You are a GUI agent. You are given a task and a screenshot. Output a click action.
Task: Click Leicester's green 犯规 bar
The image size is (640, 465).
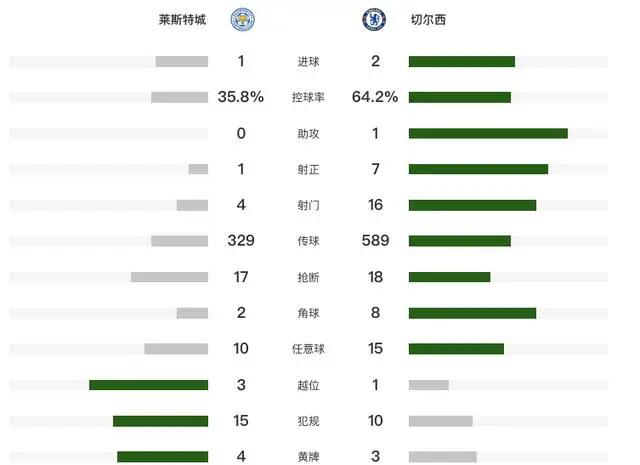point(160,421)
